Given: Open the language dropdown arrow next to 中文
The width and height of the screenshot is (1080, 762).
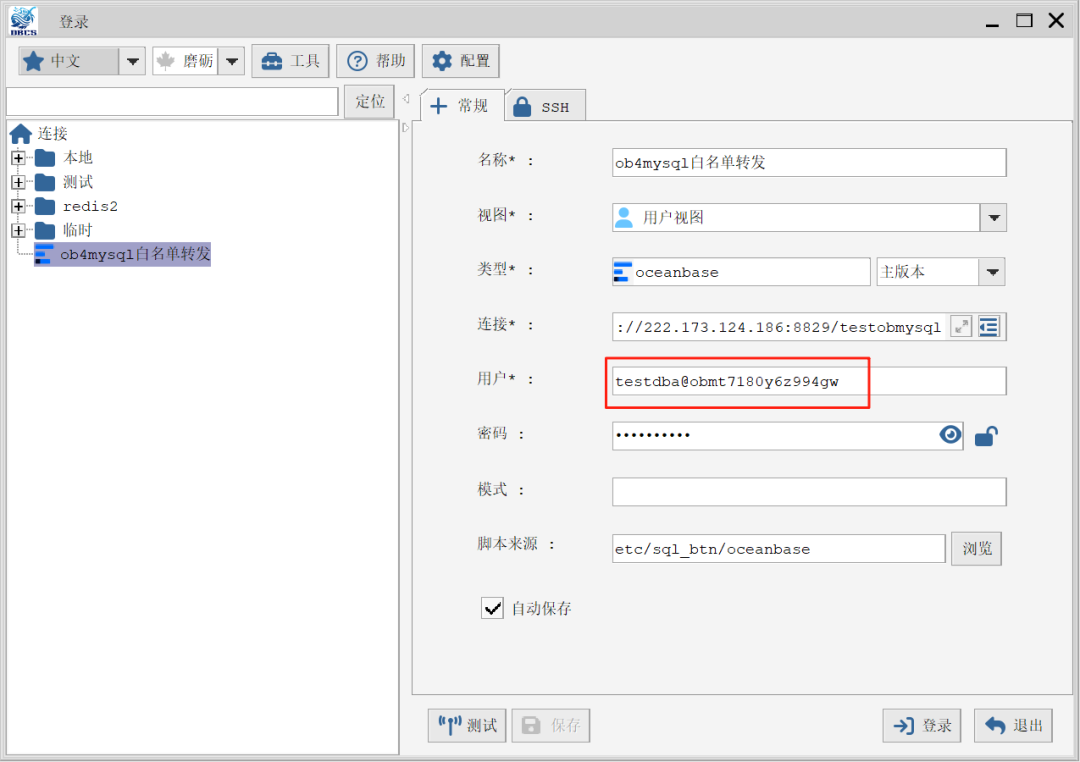Looking at the screenshot, I should coord(132,61).
